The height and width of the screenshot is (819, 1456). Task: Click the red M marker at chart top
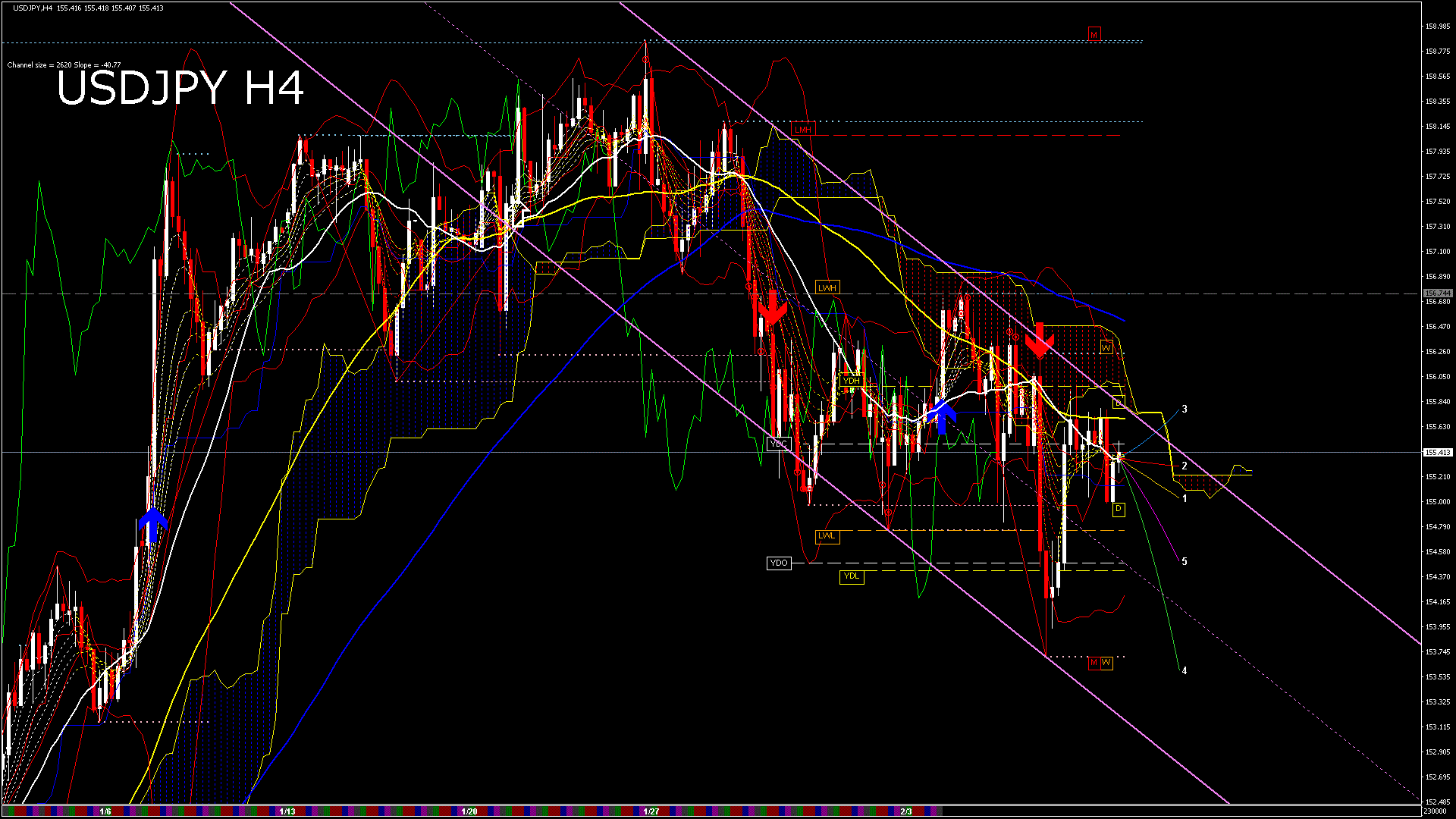click(x=1094, y=35)
